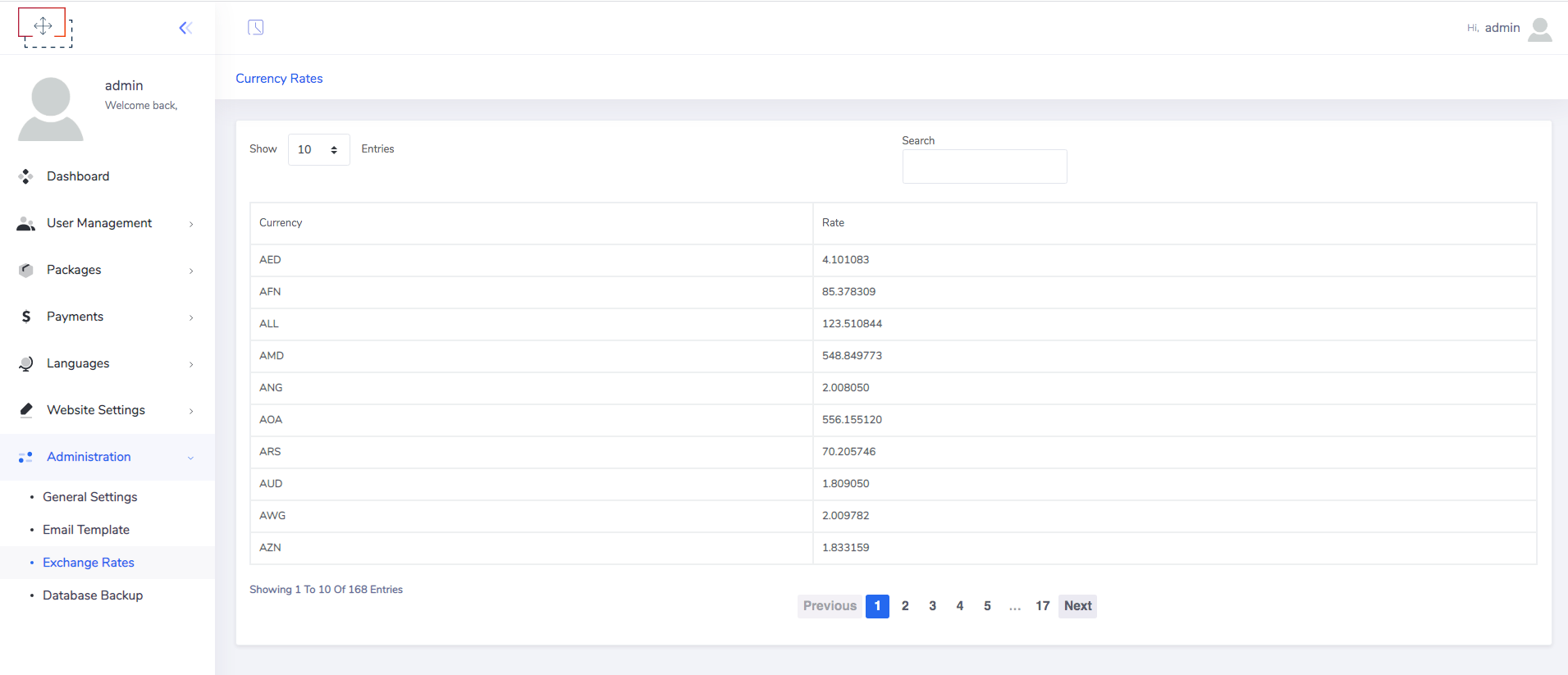1568x675 pixels.
Task: Click the Website Settings pencil icon
Action: pyautogui.click(x=26, y=410)
